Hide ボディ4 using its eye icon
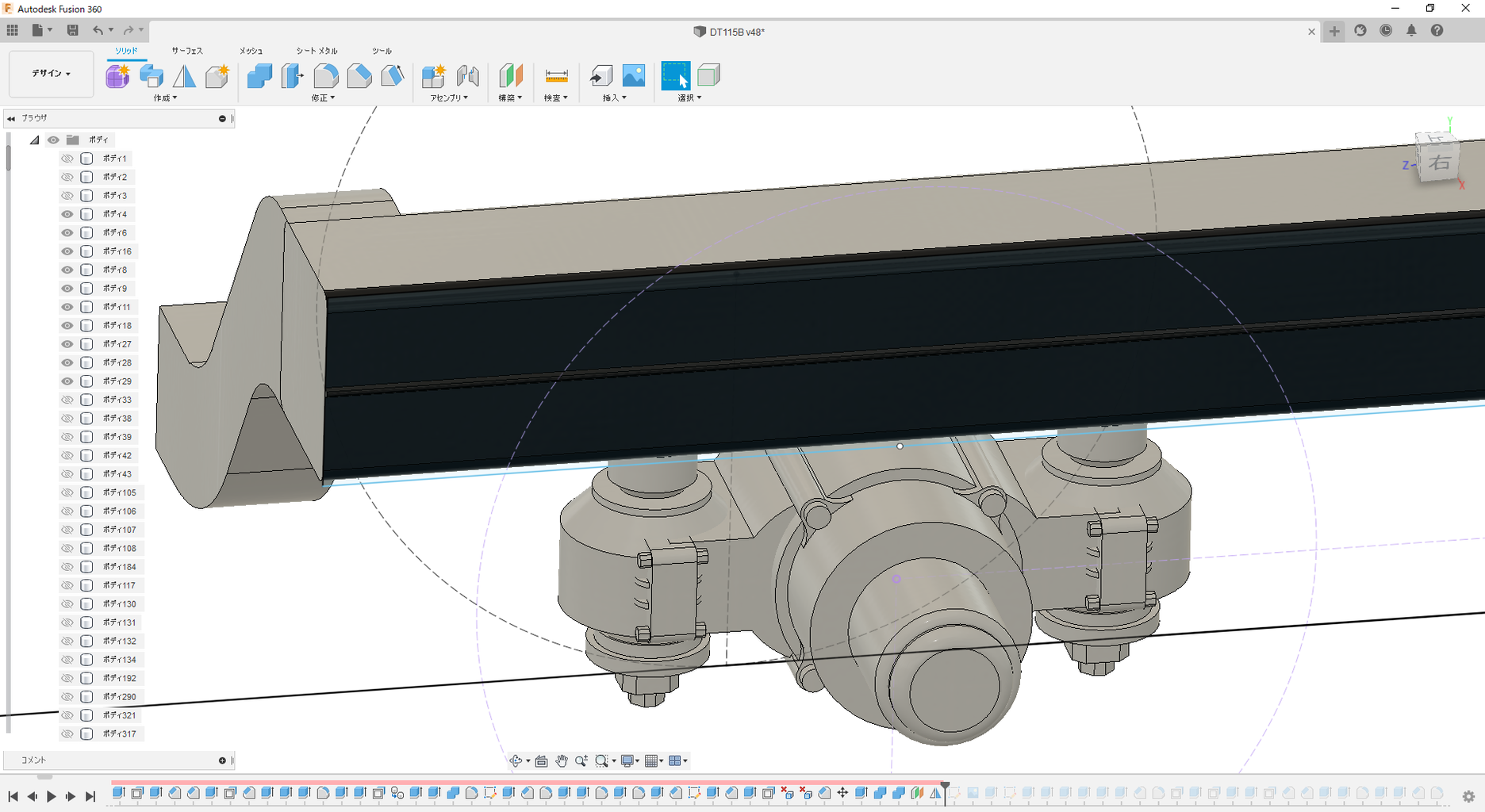Viewport: 1485px width, 812px height. 67,214
